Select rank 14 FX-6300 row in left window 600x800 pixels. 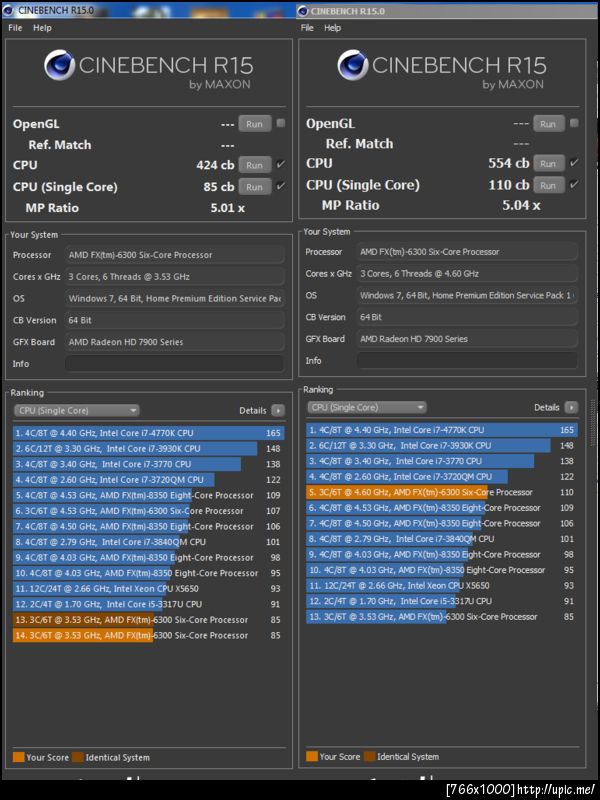click(x=148, y=635)
